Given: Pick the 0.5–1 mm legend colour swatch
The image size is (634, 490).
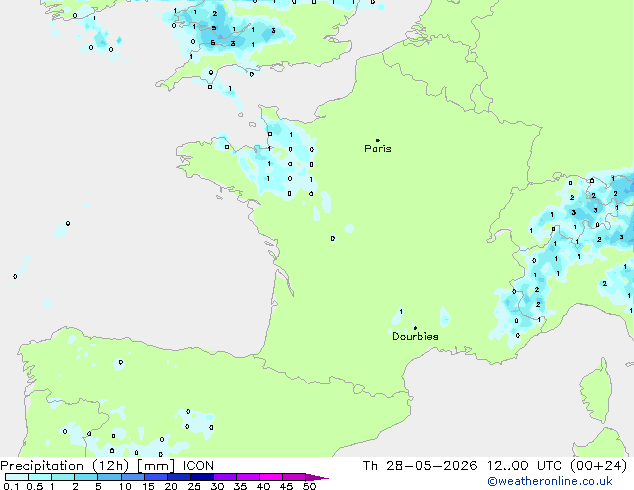Looking at the screenshot, I should 40,477.
